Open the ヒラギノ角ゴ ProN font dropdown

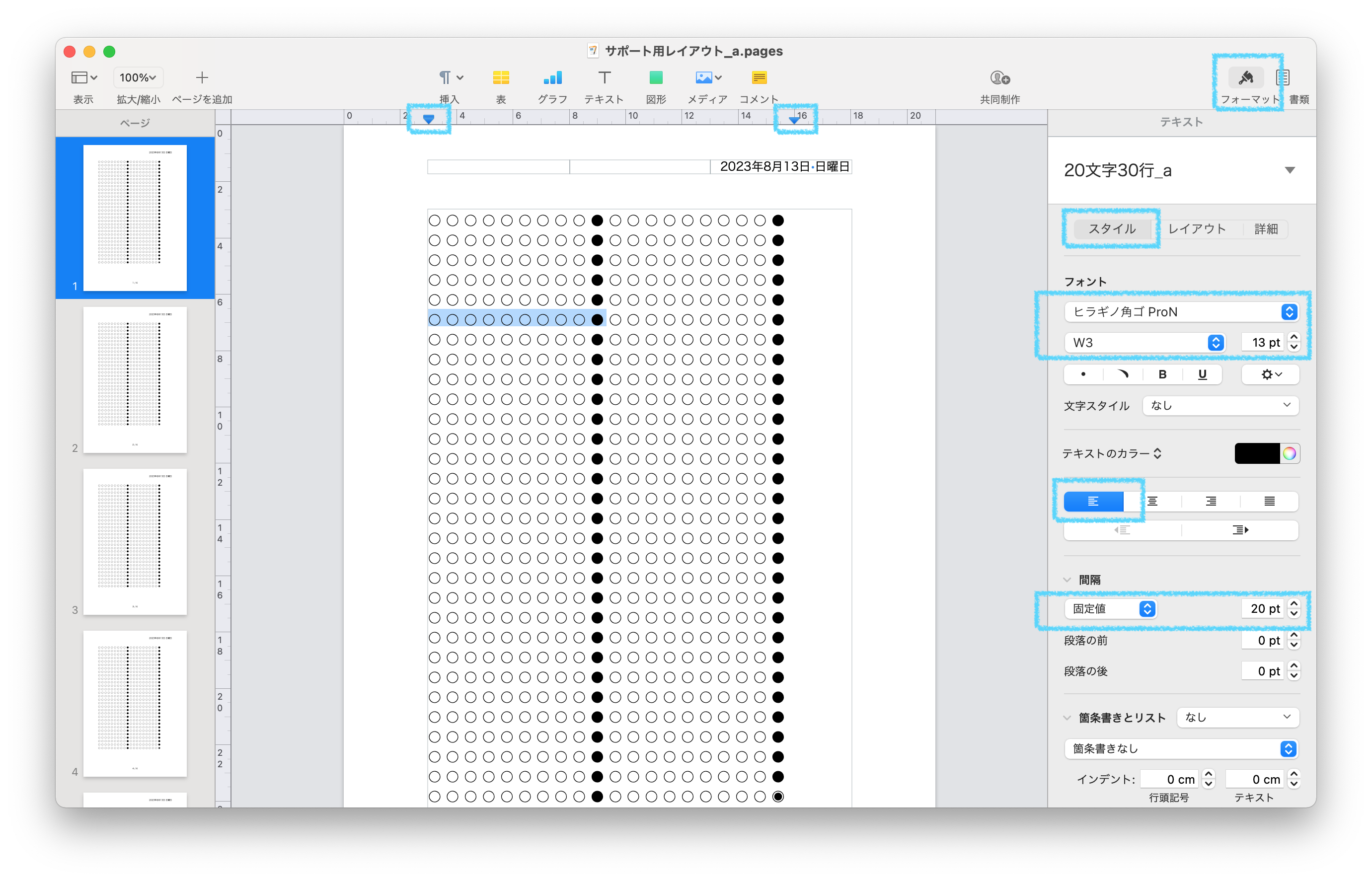pyautogui.click(x=1181, y=312)
